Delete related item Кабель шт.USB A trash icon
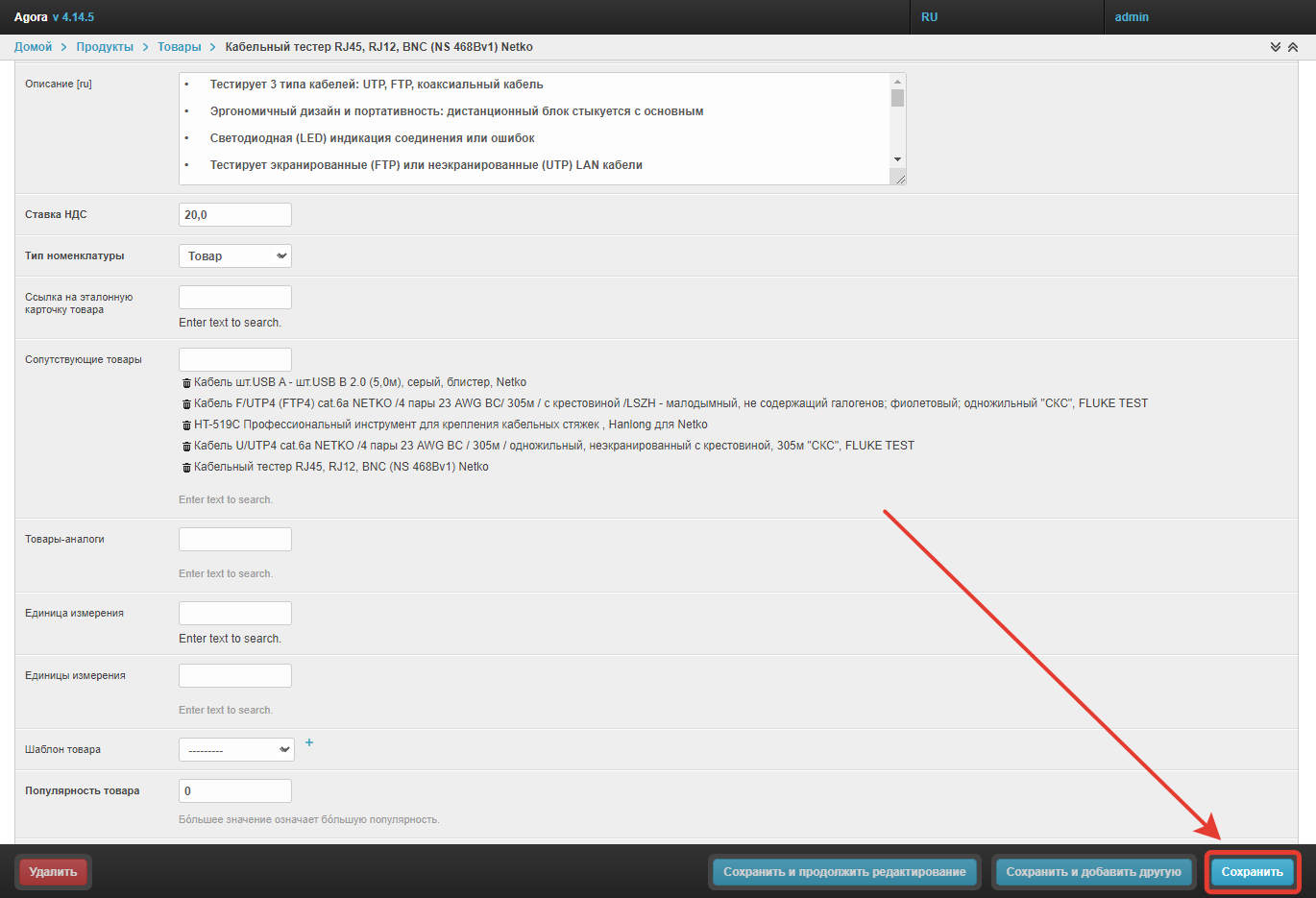Image resolution: width=1316 pixels, height=898 pixels. pyautogui.click(x=186, y=383)
